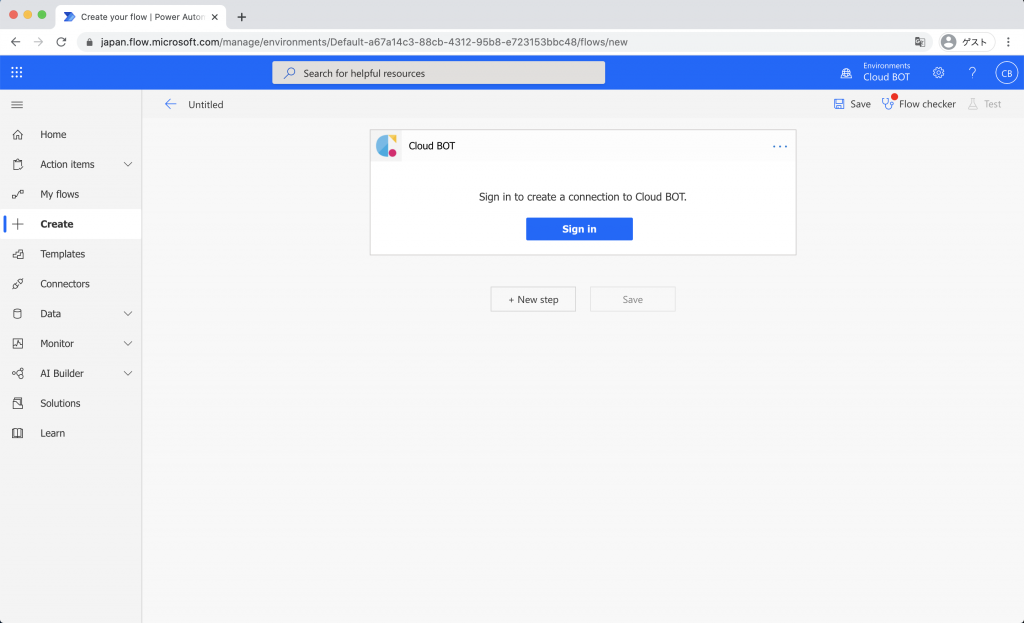Open the CB account avatar
Image resolution: width=1024 pixels, height=623 pixels.
[x=1006, y=72]
